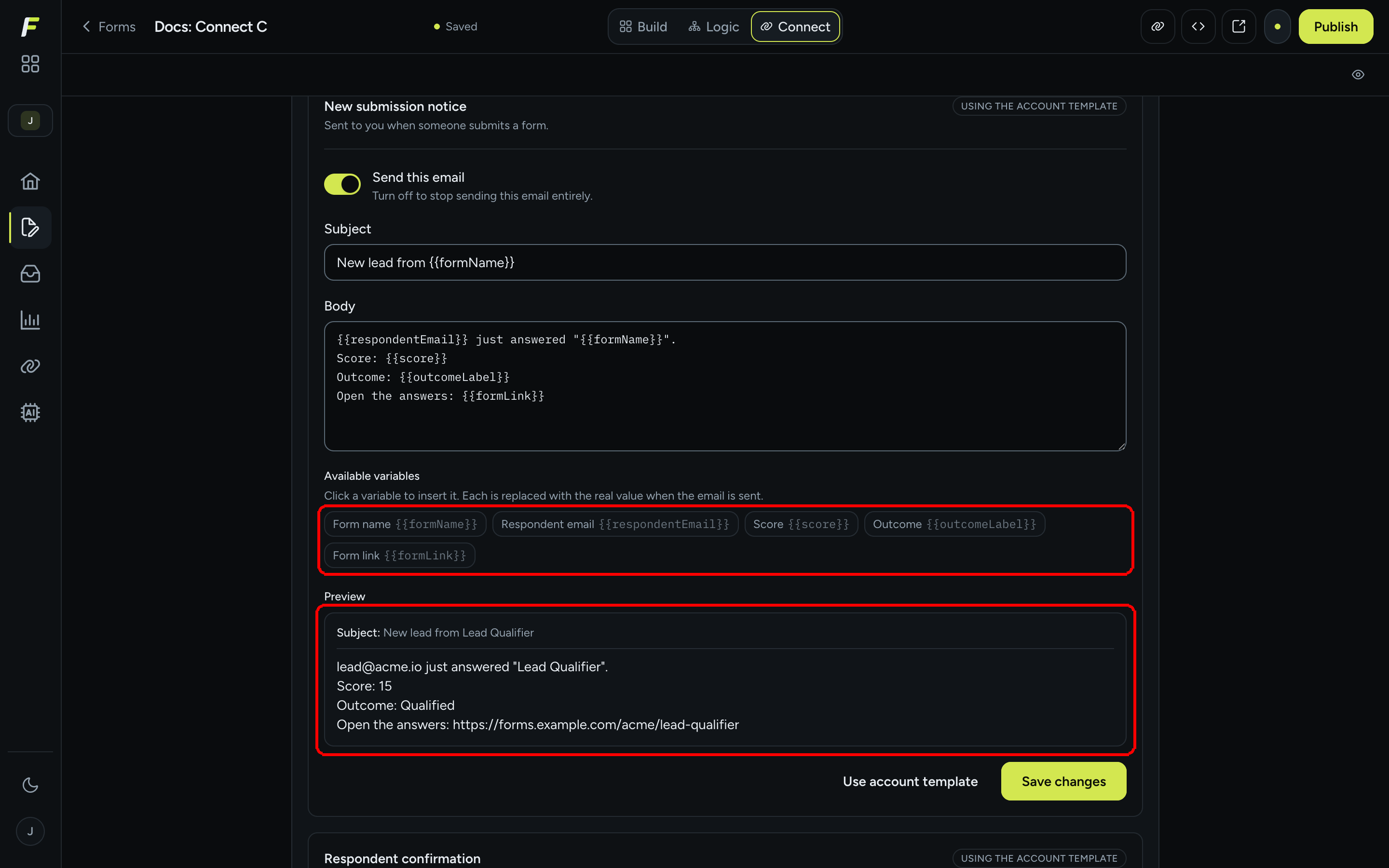
Task: Open the J user avatar at sidebar bottom
Action: pyautogui.click(x=30, y=831)
